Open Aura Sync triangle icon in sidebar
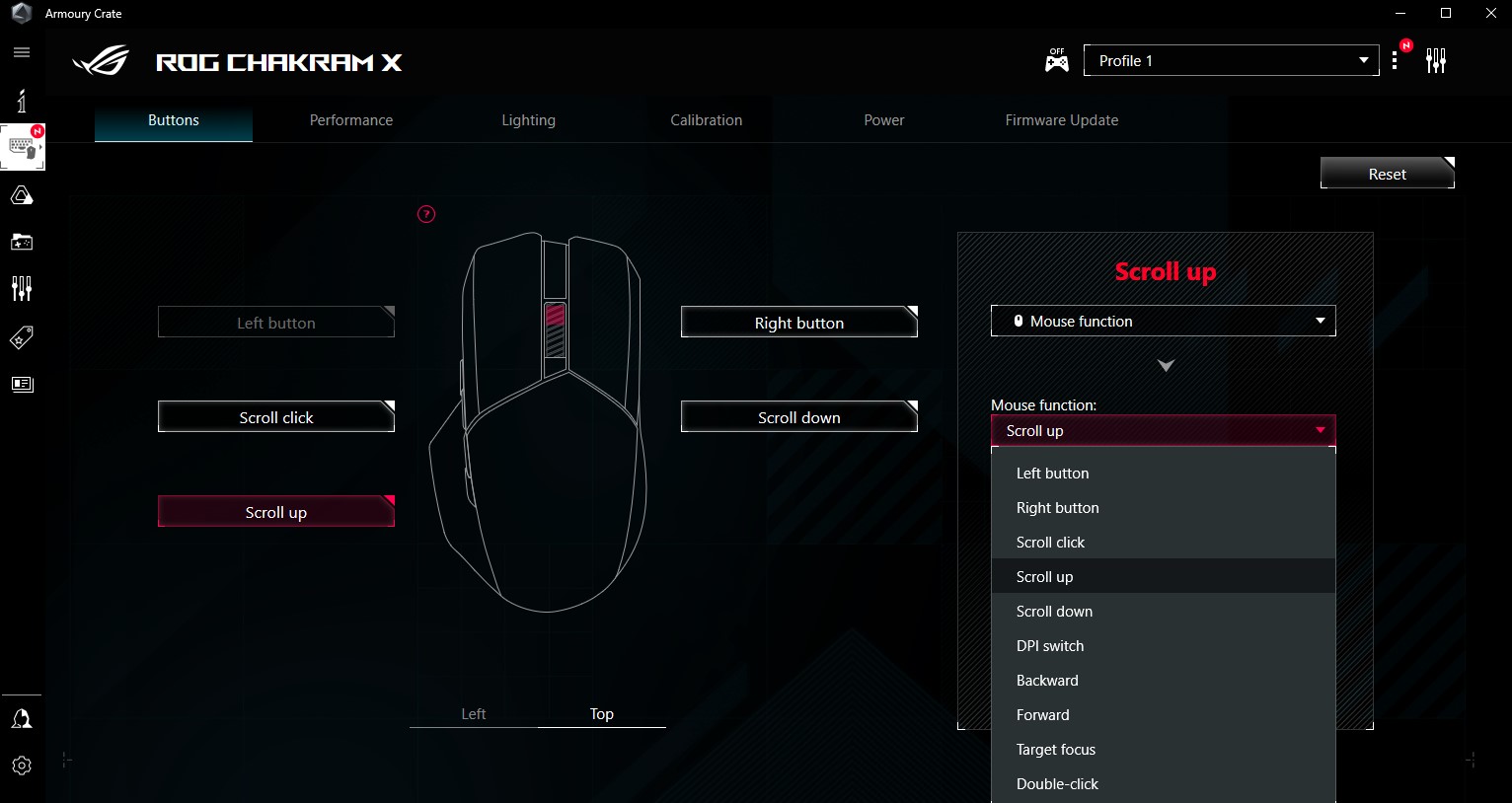 pos(22,195)
